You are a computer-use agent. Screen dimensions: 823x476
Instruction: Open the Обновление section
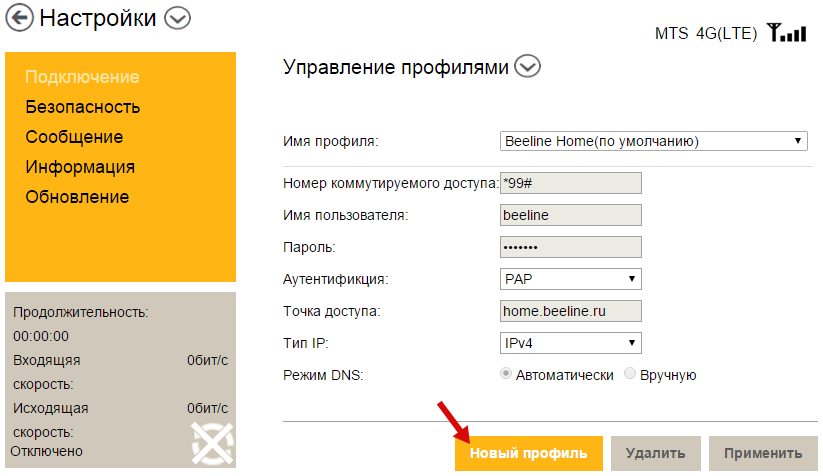click(x=77, y=197)
